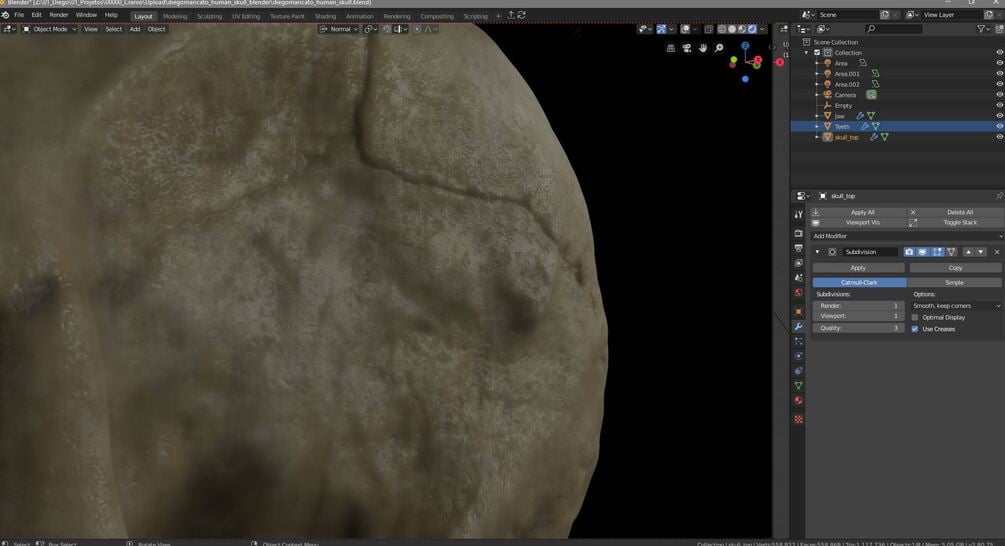Enable the Optimal Display checkbox
The height and width of the screenshot is (546, 1005).
[915, 317]
